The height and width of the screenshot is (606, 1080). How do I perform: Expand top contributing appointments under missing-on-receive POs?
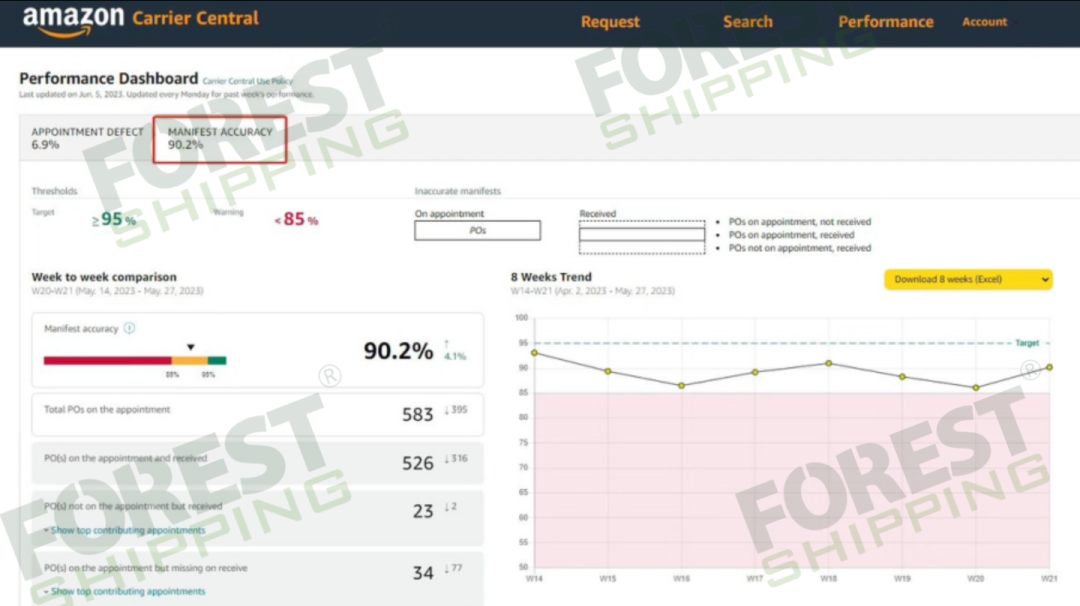[x=127, y=591]
